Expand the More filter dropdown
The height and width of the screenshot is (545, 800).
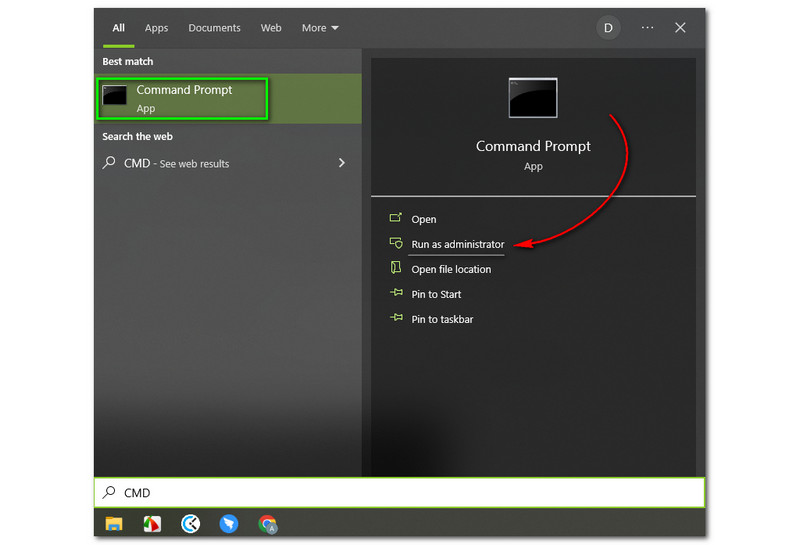[x=320, y=28]
